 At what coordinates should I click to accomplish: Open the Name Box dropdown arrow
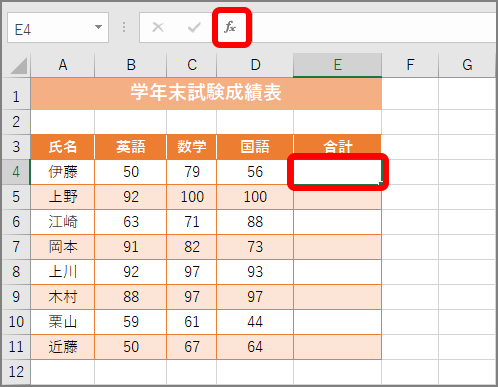(98, 27)
